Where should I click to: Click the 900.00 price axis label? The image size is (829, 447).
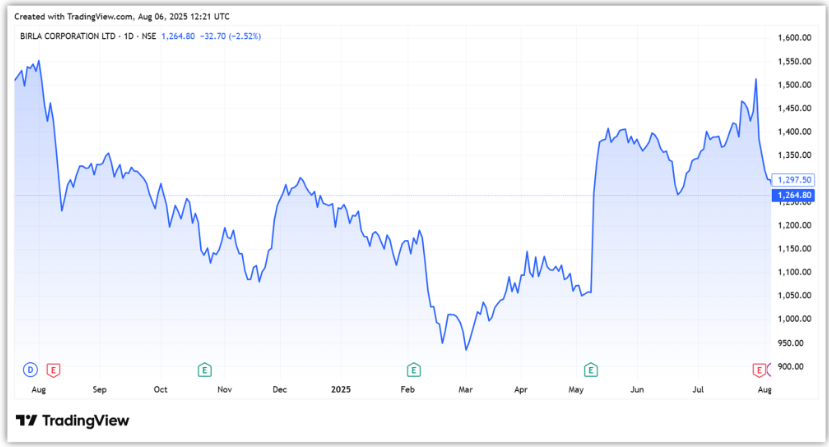click(792, 366)
